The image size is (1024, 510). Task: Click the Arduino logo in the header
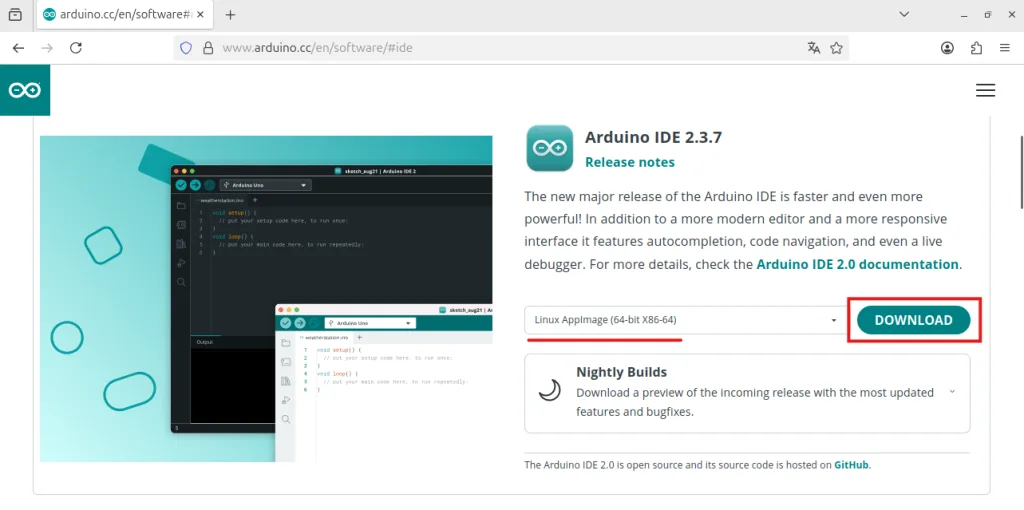25,90
